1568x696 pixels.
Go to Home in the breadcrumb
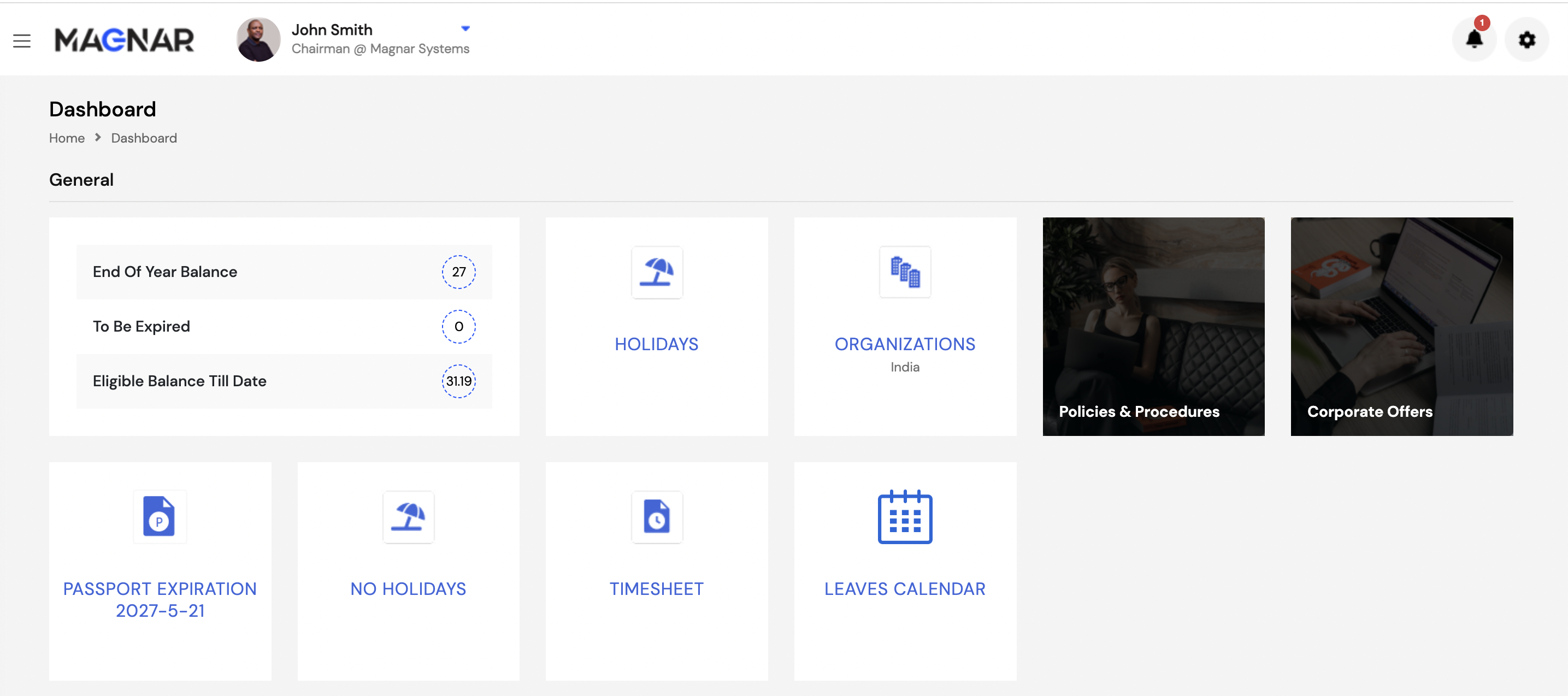[x=67, y=138]
